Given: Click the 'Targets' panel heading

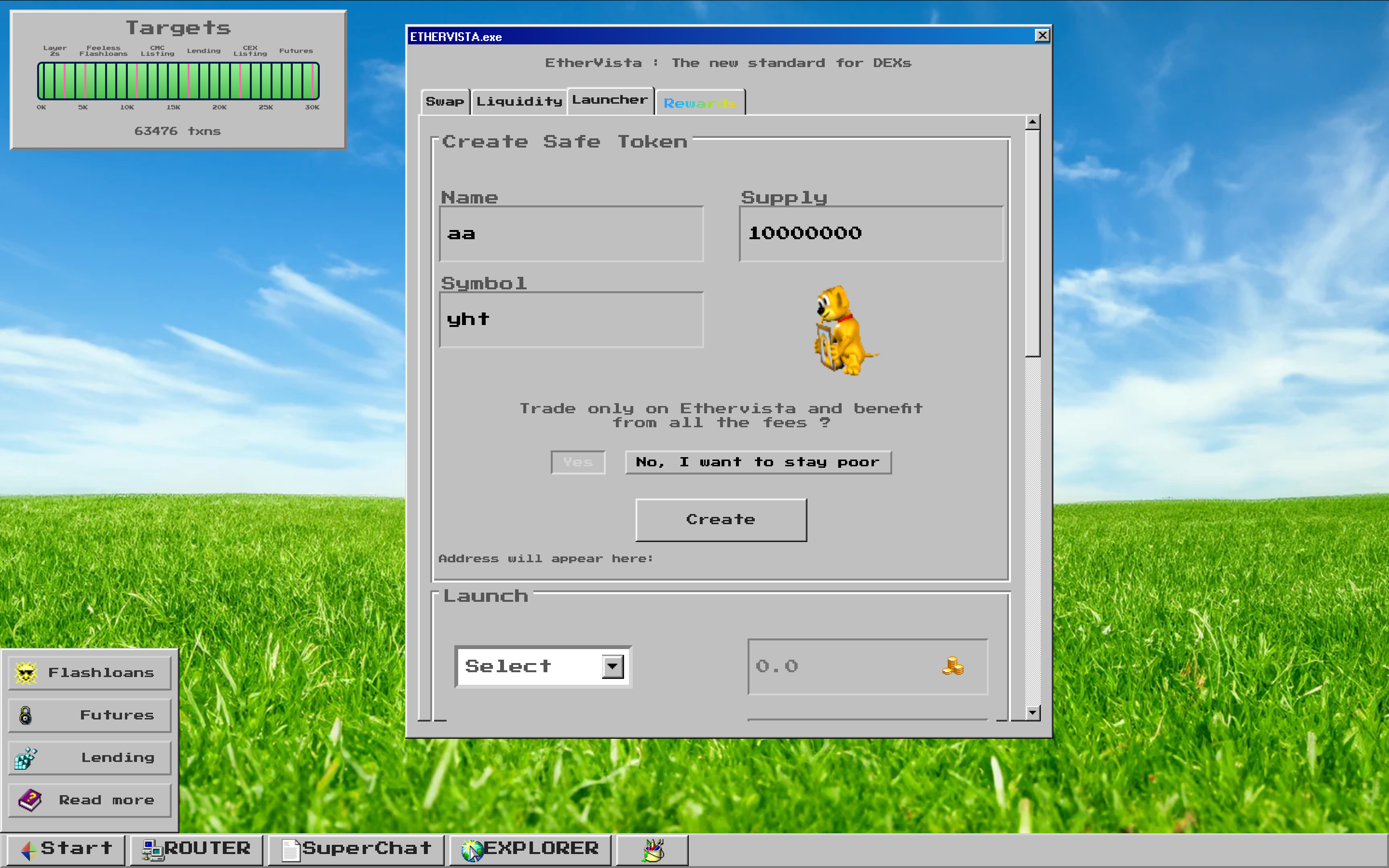Looking at the screenshot, I should click(178, 27).
